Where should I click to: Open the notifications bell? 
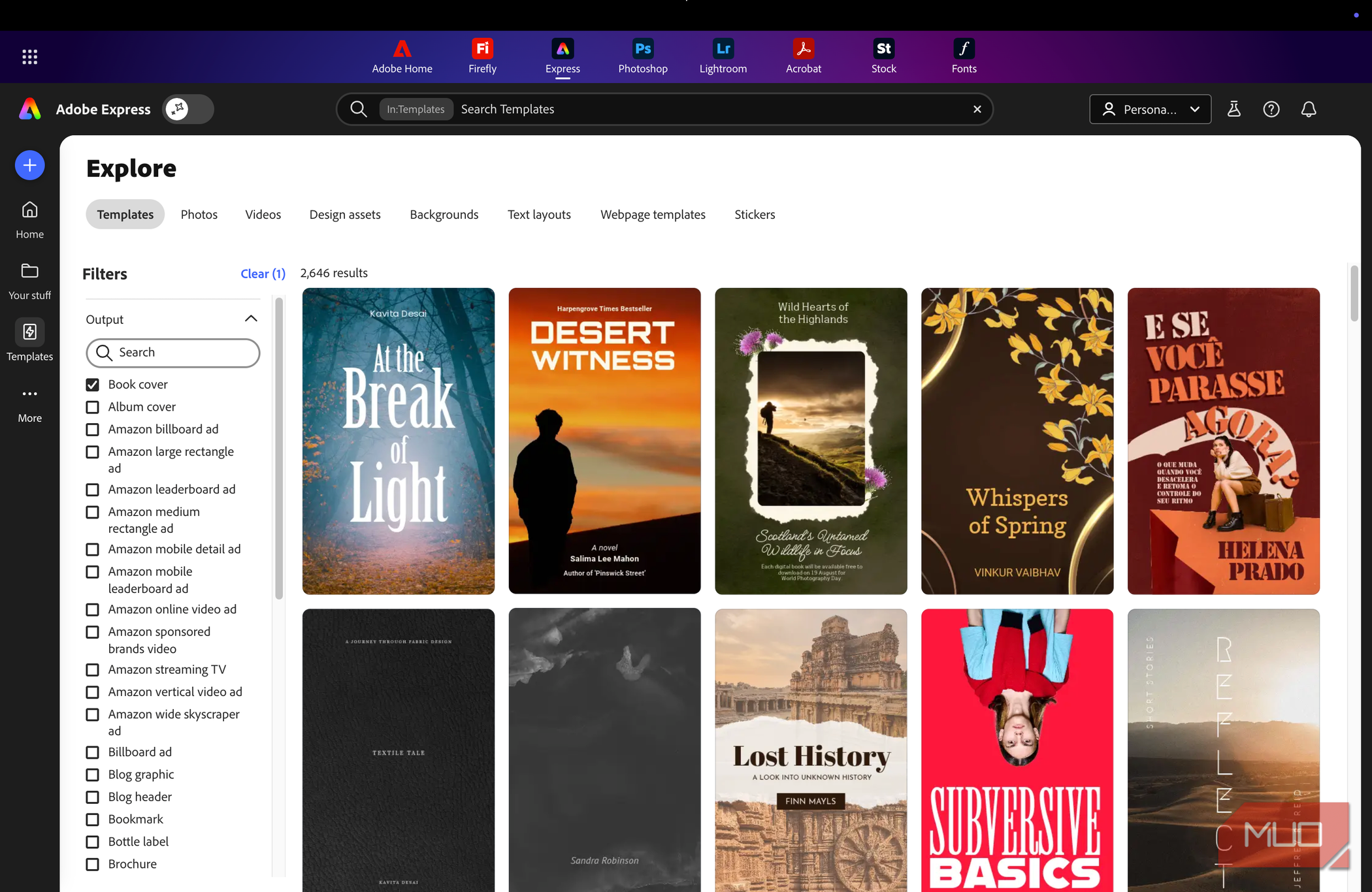pyautogui.click(x=1308, y=109)
